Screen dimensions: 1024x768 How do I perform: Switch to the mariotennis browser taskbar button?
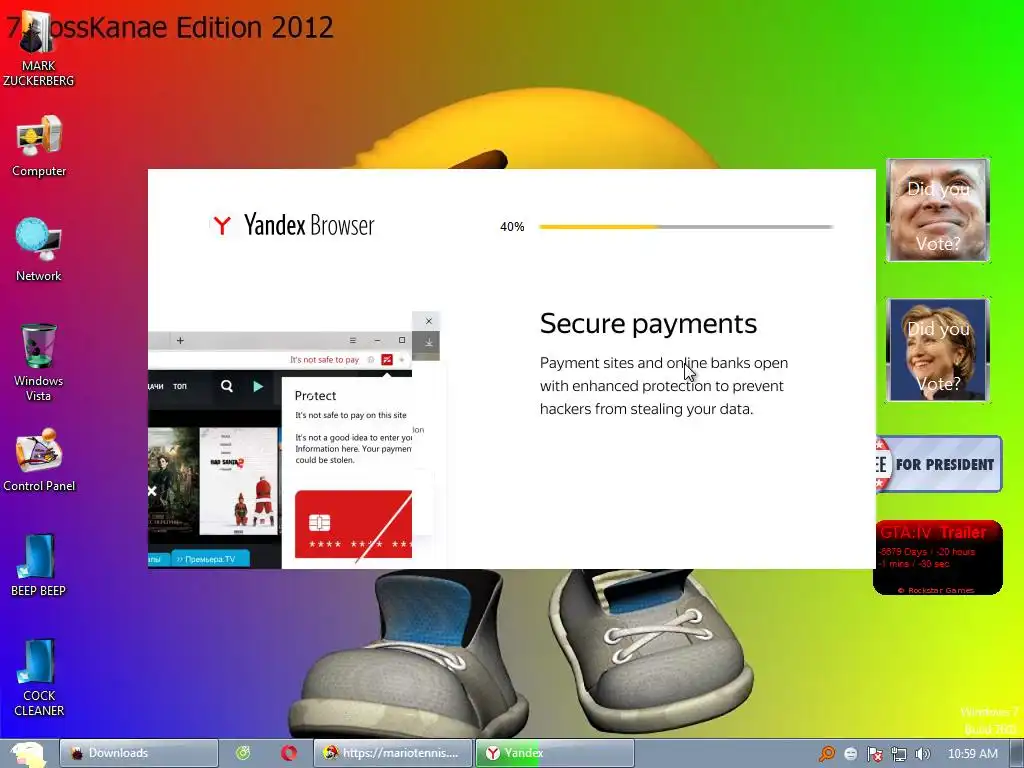click(392, 753)
